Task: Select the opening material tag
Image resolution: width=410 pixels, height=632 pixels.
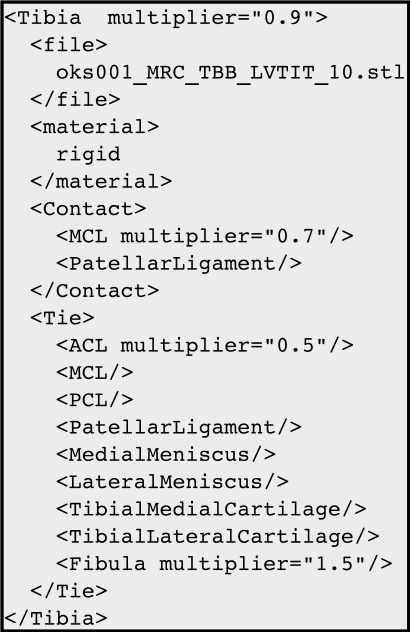Action: (x=95, y=127)
